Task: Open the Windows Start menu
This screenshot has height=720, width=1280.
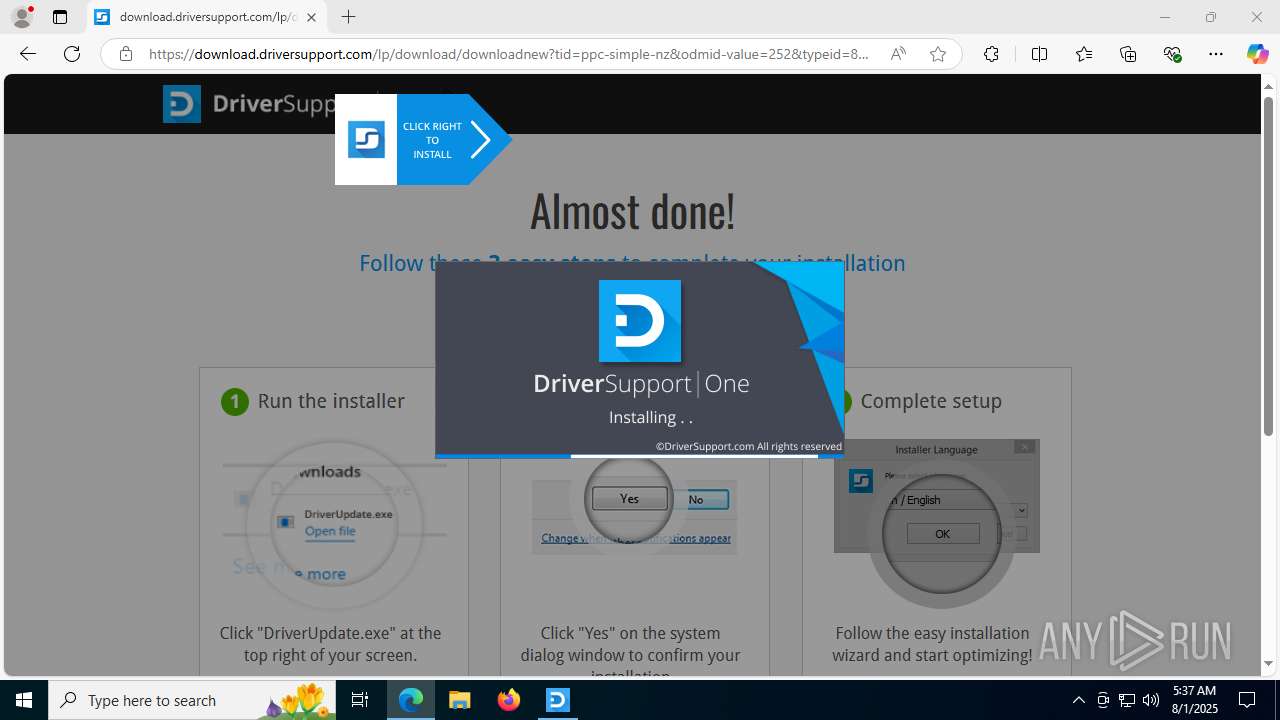Action: [x=24, y=700]
